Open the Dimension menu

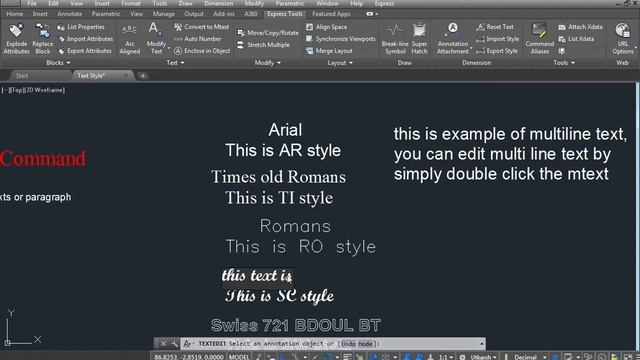[x=218, y=3]
